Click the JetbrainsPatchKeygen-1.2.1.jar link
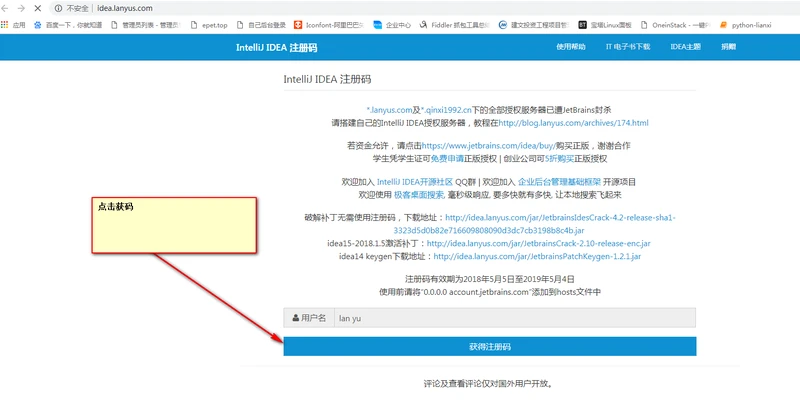 pyautogui.click(x=537, y=257)
